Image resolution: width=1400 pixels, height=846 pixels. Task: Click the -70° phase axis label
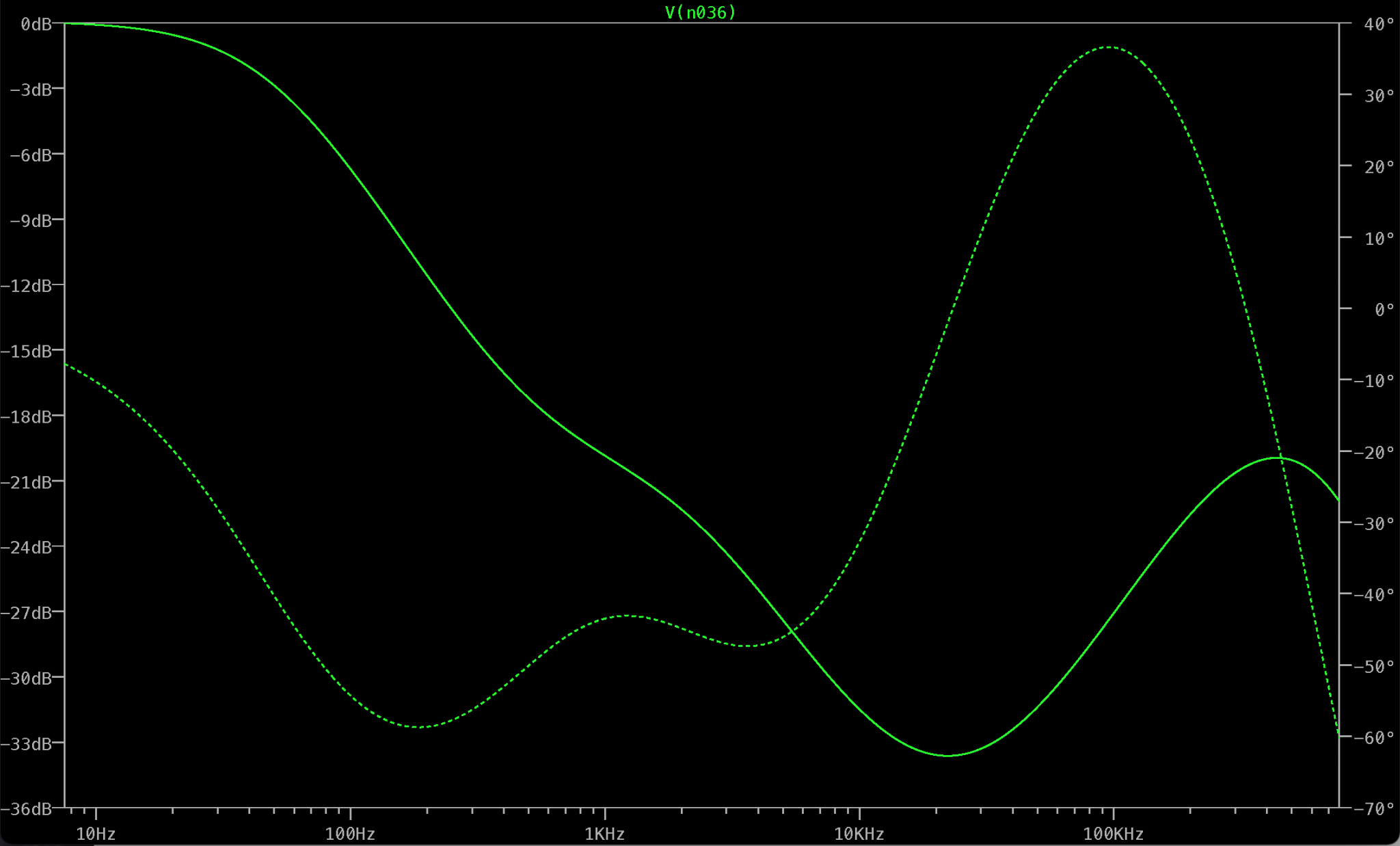tap(1374, 809)
